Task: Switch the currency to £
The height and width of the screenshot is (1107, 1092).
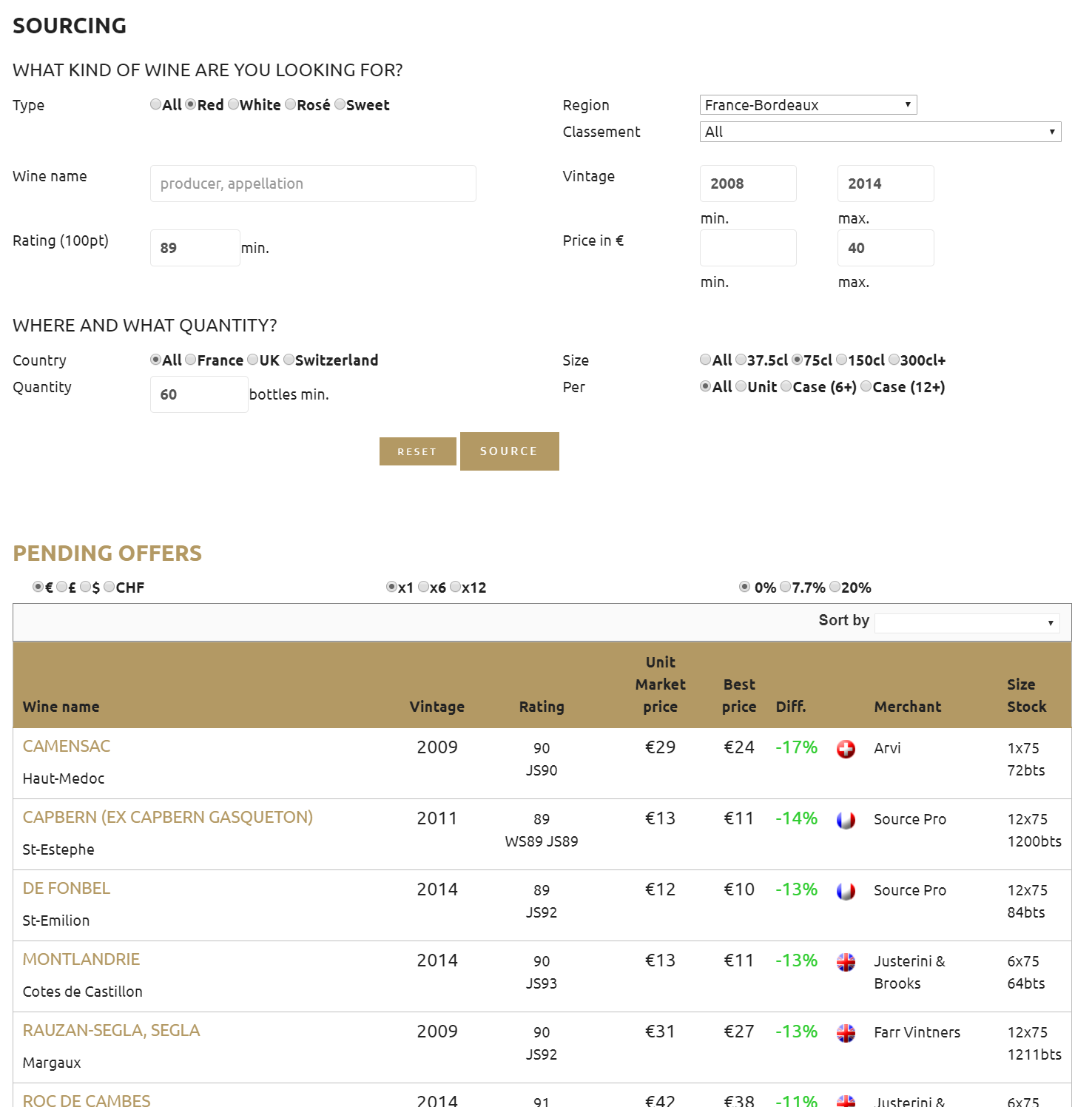Action: point(62,587)
